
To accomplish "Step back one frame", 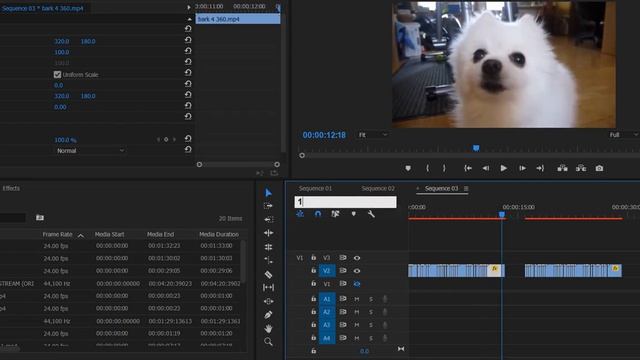I will pyautogui.click(x=485, y=168).
